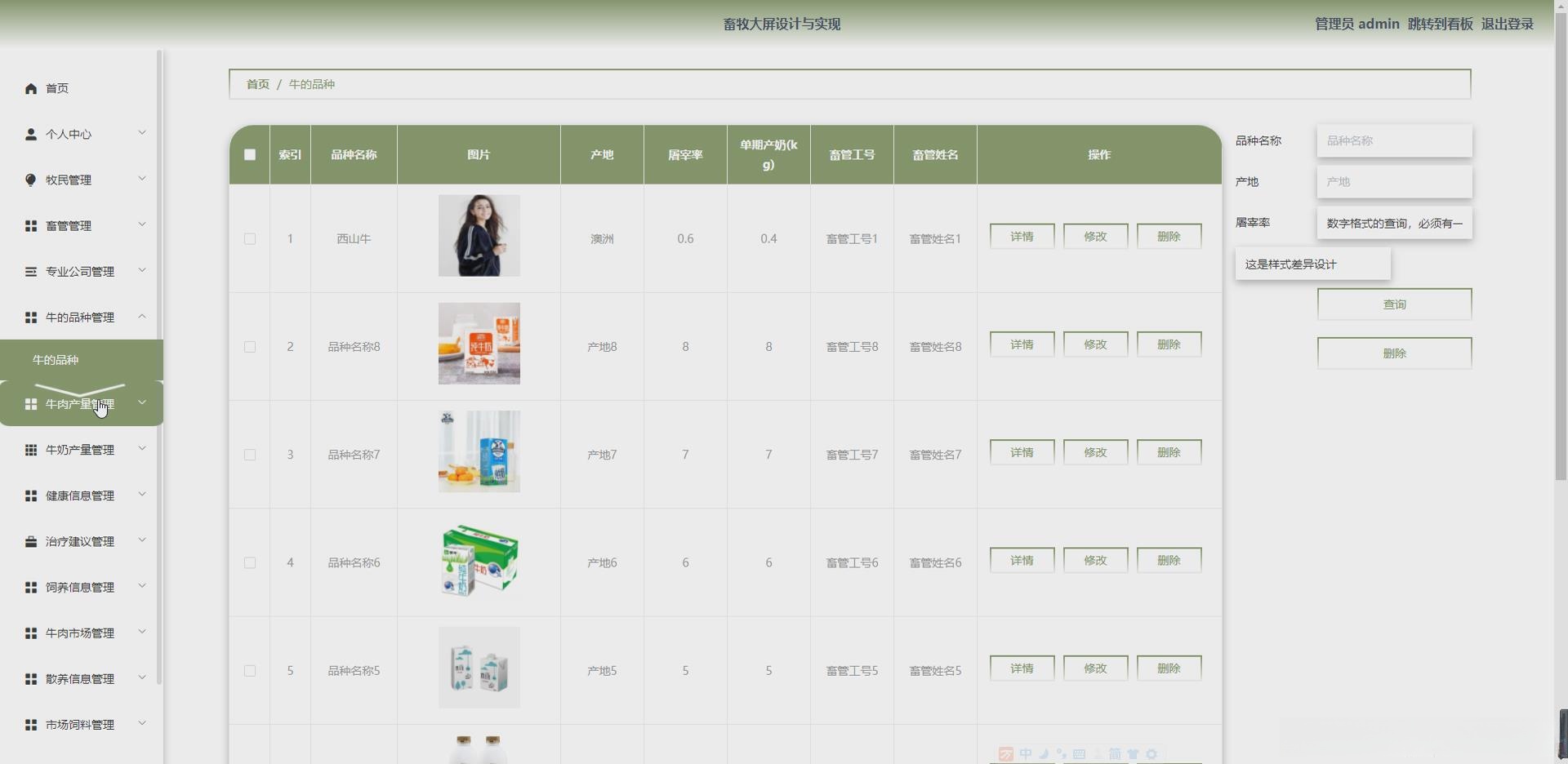Open the 品种名称5 row picture thumbnail

coord(479,668)
